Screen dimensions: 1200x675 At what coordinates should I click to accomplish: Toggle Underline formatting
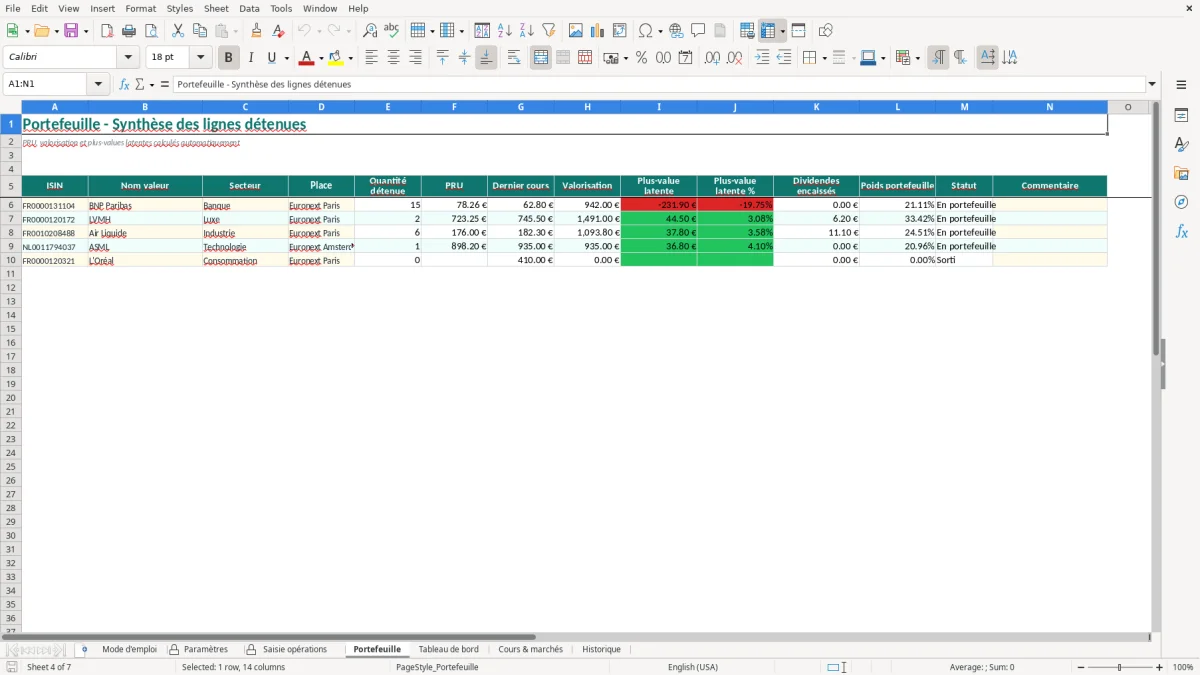tap(271, 58)
